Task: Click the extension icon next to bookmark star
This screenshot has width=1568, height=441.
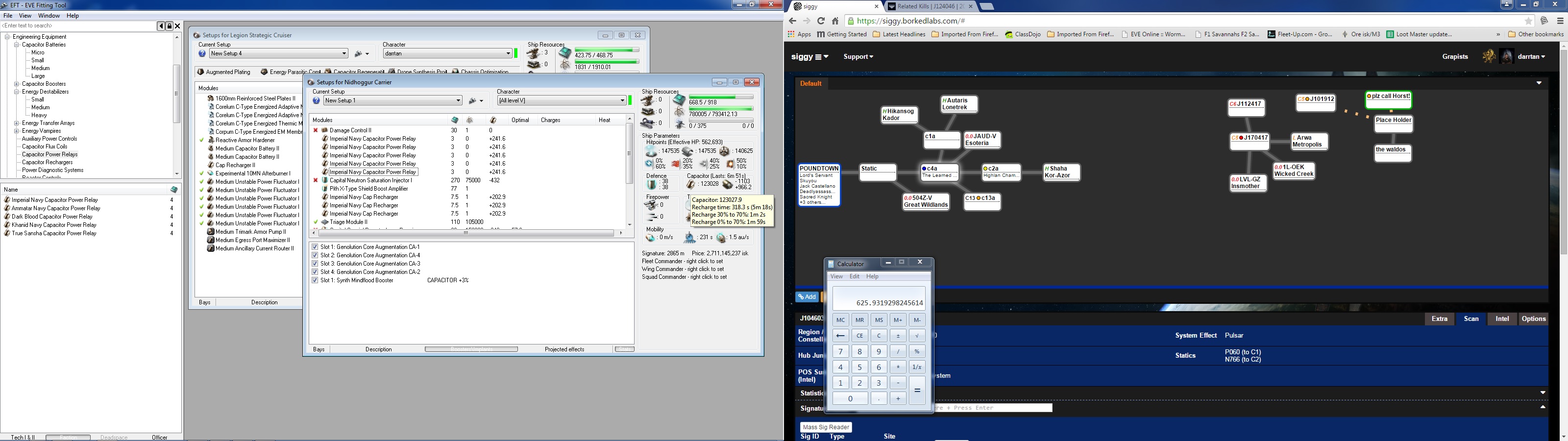Action: pos(1544,21)
